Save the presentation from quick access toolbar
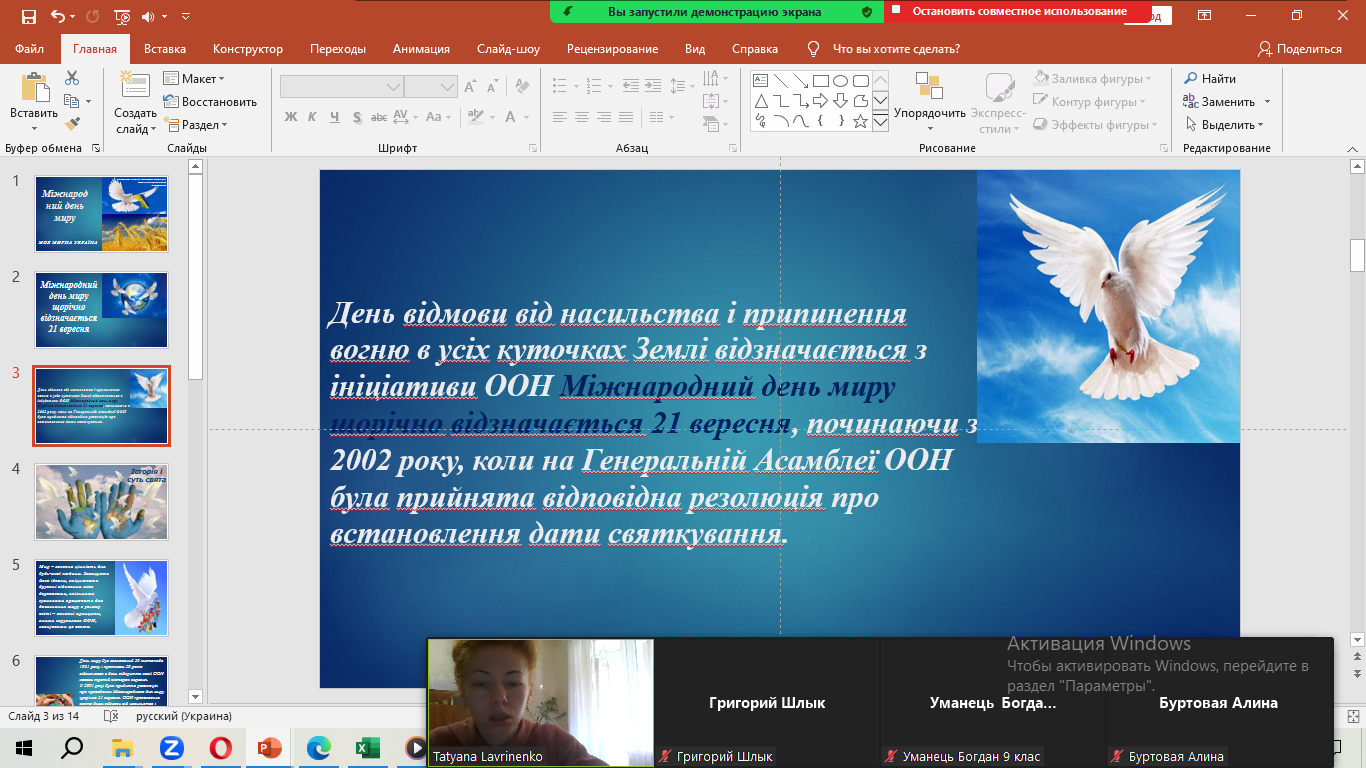 point(28,17)
